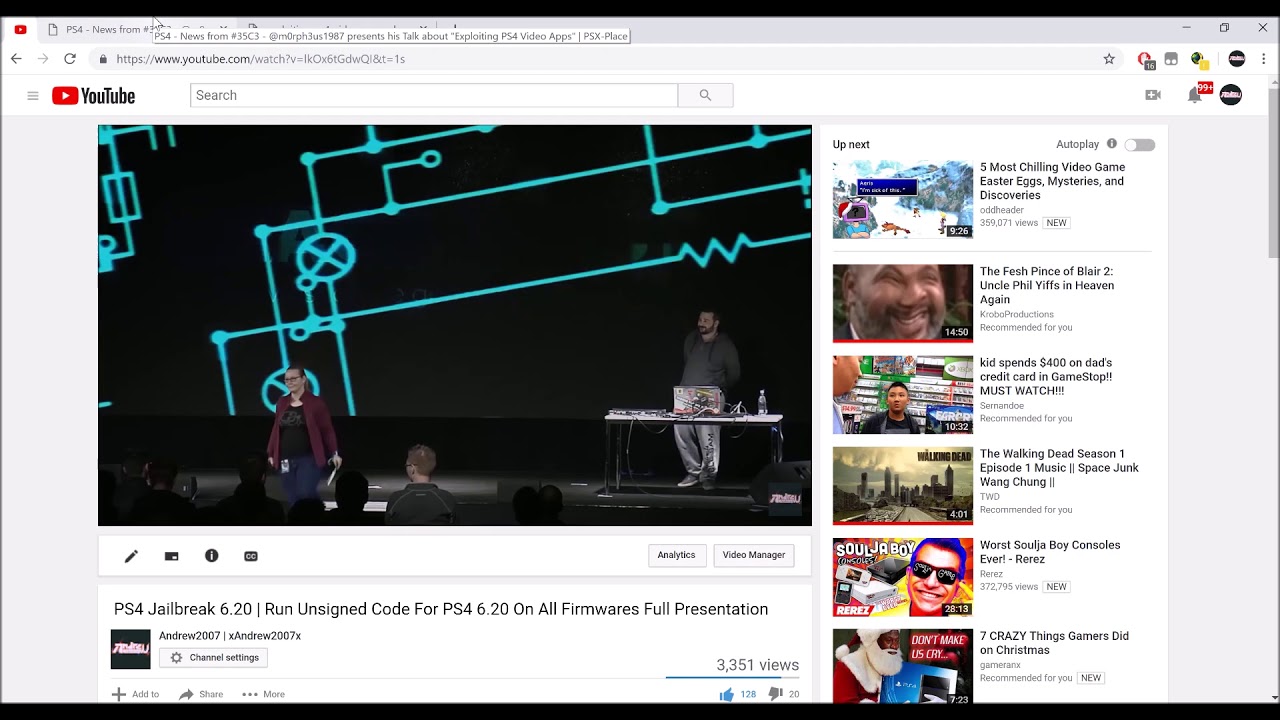The height and width of the screenshot is (720, 1280).
Task: Open the 10:32 GameStop kid thumbnail
Action: click(x=903, y=394)
